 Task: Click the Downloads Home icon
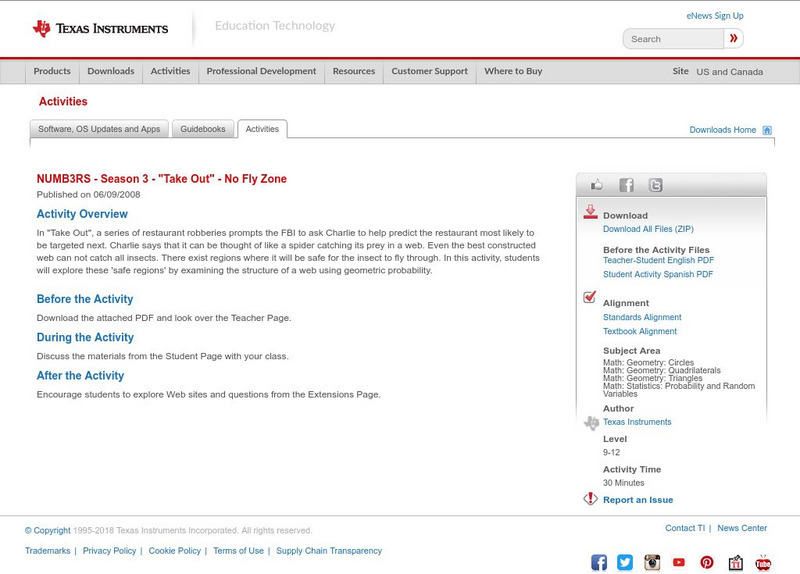click(x=767, y=130)
